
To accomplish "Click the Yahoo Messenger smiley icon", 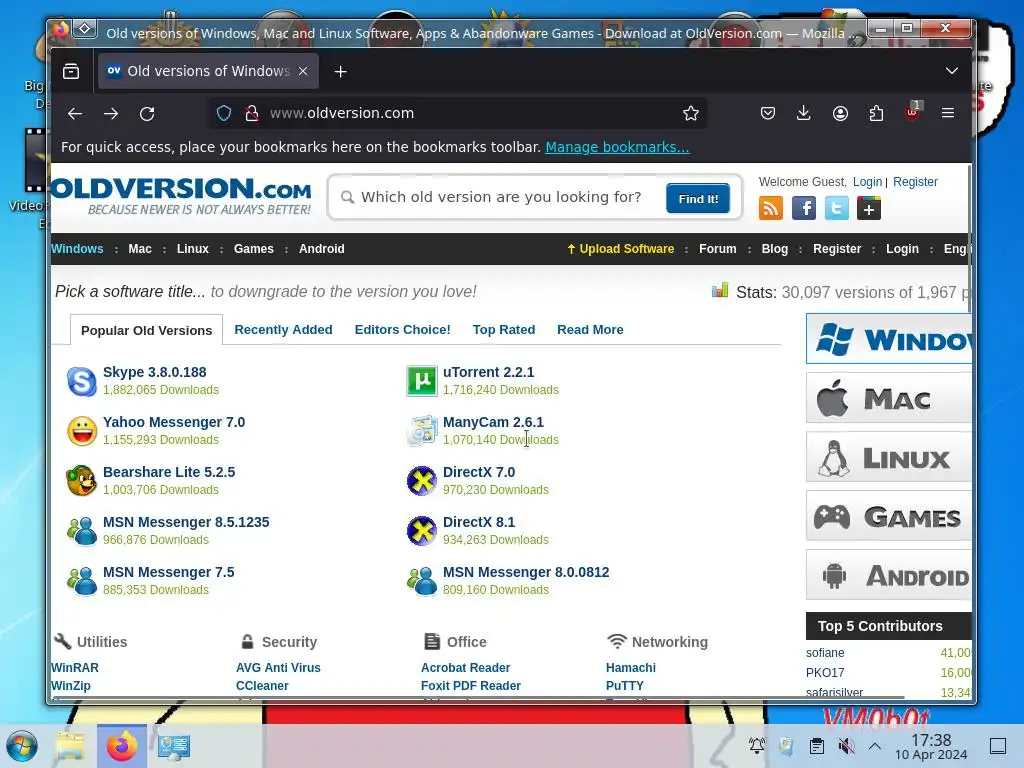I will [x=82, y=431].
